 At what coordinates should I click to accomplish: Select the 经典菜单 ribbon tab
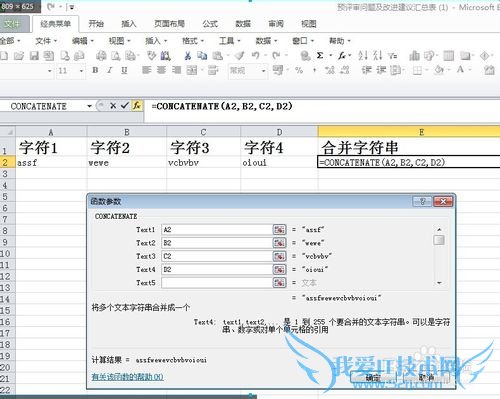(x=55, y=24)
